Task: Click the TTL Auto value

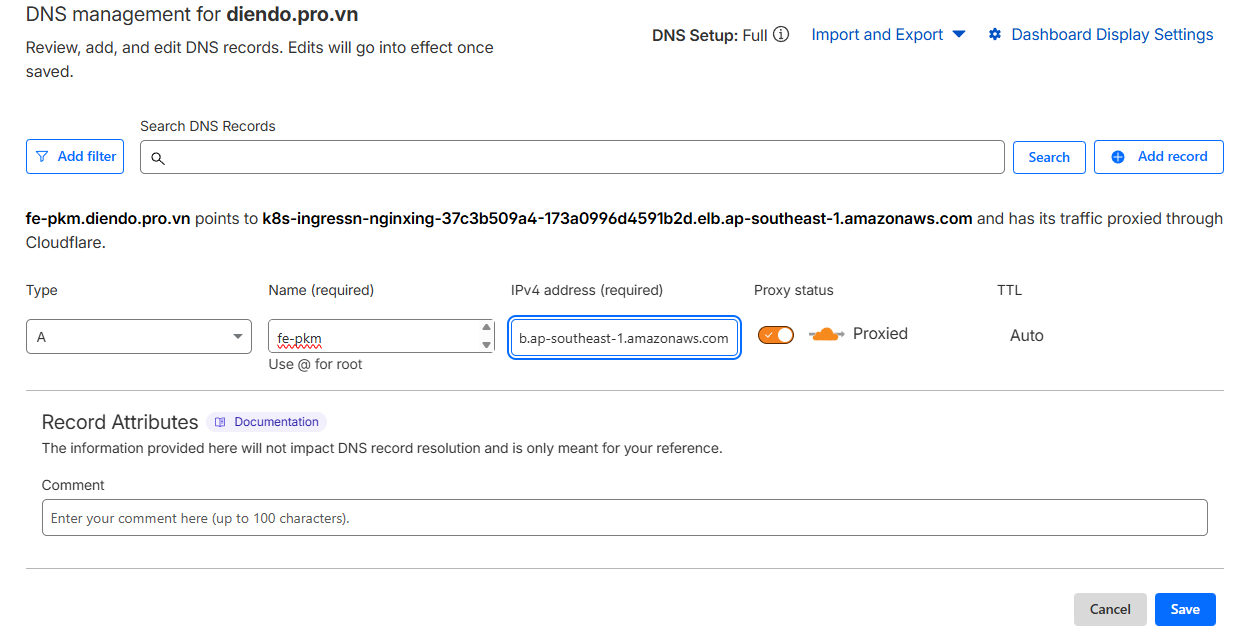Action: (x=1026, y=336)
